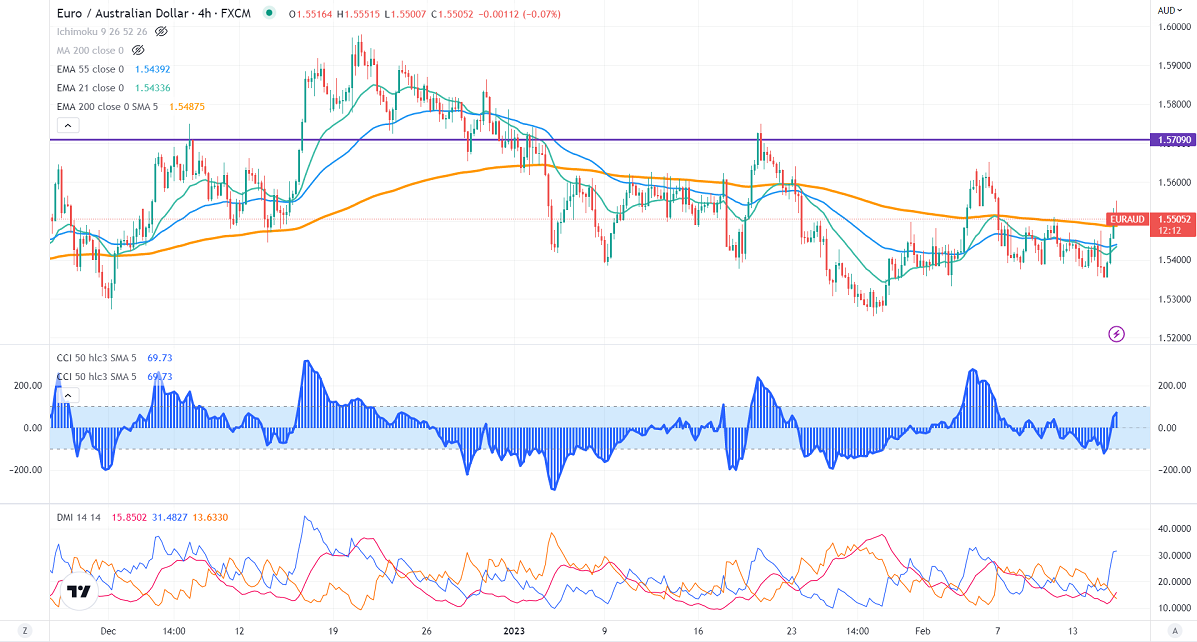
Task: Toggle visibility of MA 200 indicator
Action: [x=138, y=49]
